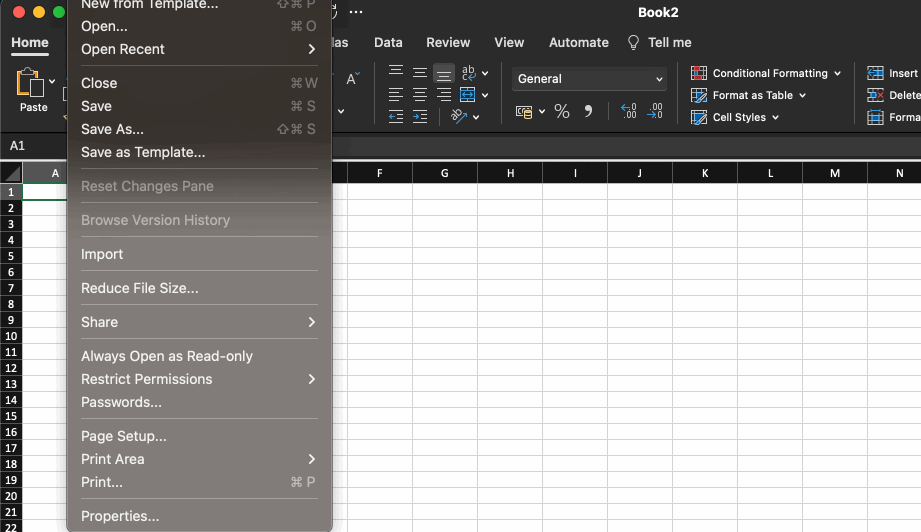Toggle center horizontal text alignment
921x532 pixels.
pyautogui.click(x=420, y=95)
